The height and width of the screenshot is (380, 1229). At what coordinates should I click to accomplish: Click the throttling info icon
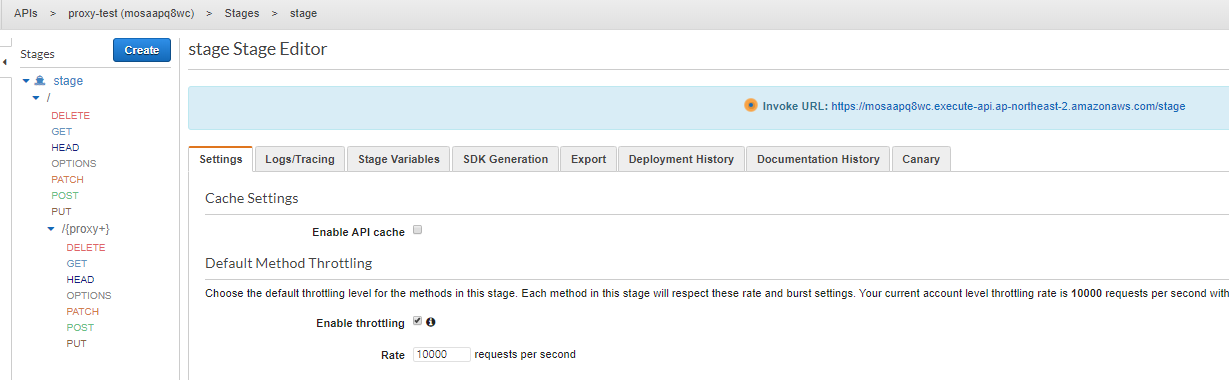click(431, 322)
